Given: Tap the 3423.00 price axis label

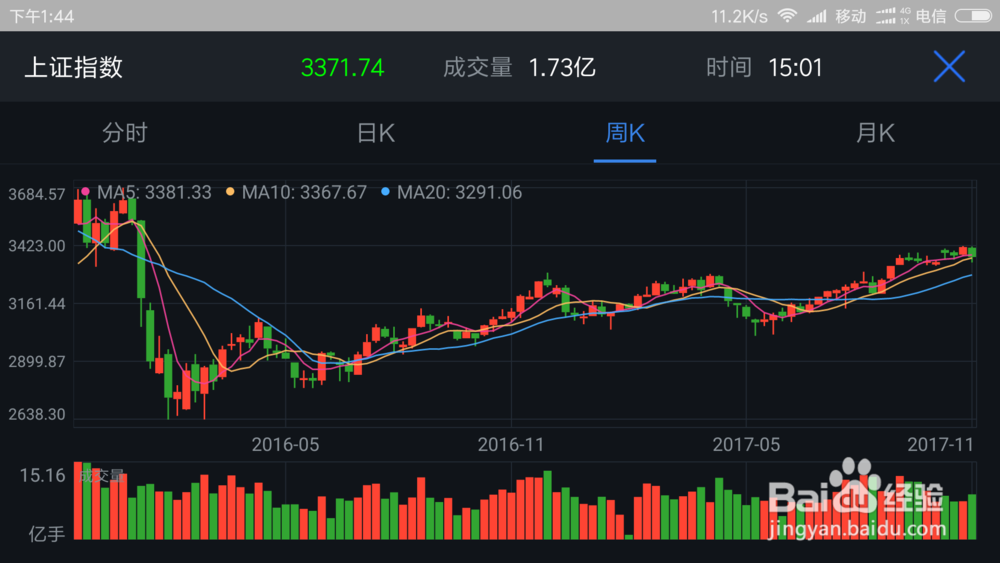Looking at the screenshot, I should click(37, 246).
